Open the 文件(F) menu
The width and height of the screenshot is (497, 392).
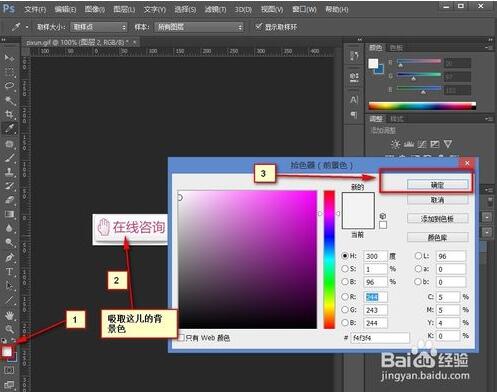(x=35, y=9)
